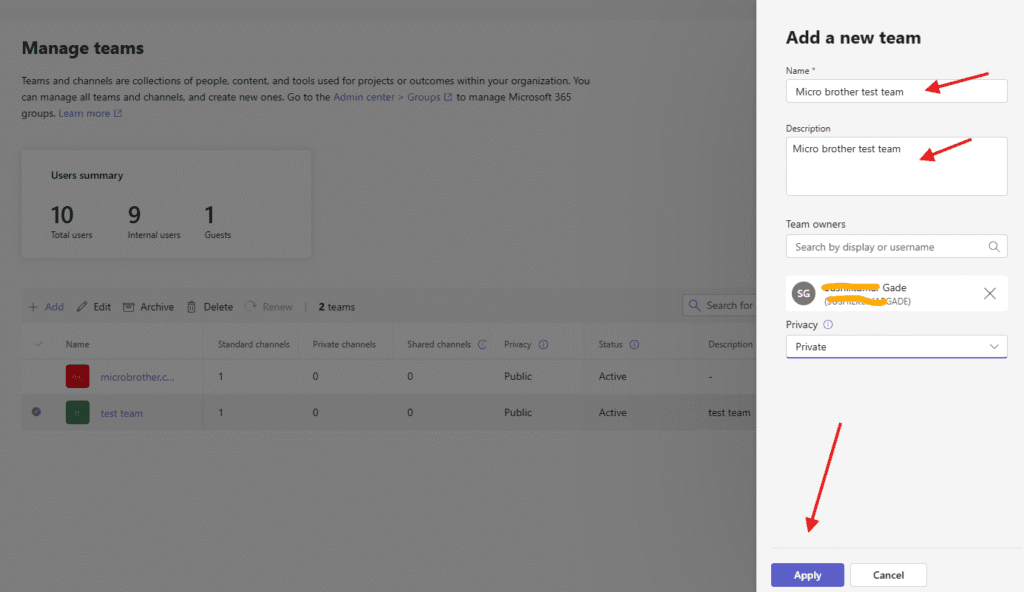Click the team Name input field
Viewport: 1024px width, 592px height.
coord(896,91)
